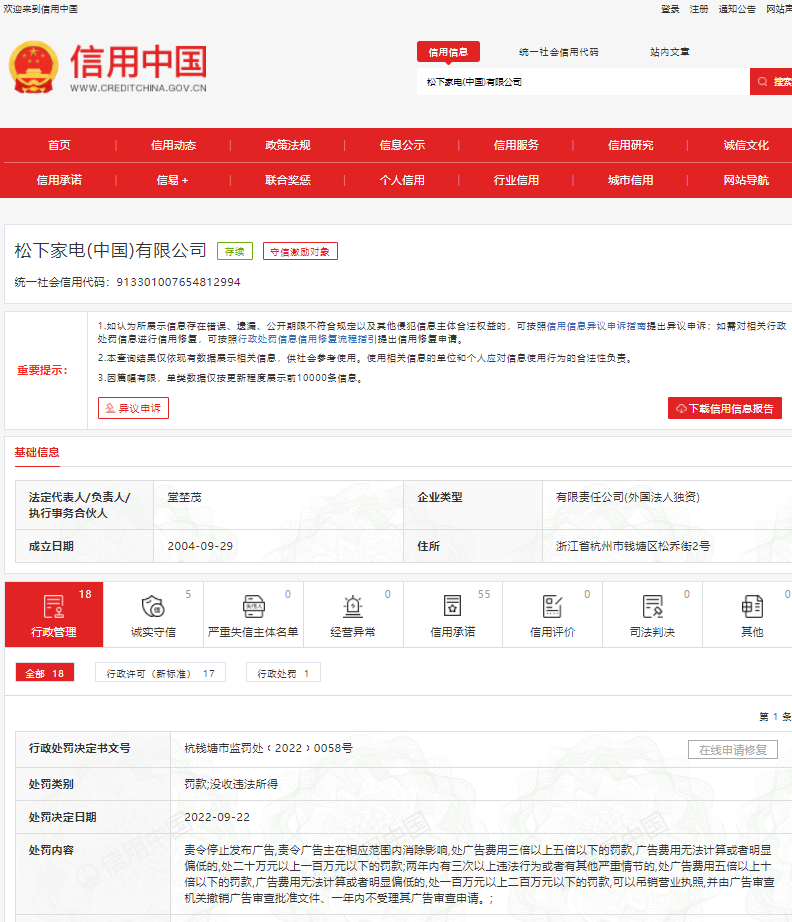Open 信用研究 menu item
Screen dimensions: 792x922
[x=630, y=145]
